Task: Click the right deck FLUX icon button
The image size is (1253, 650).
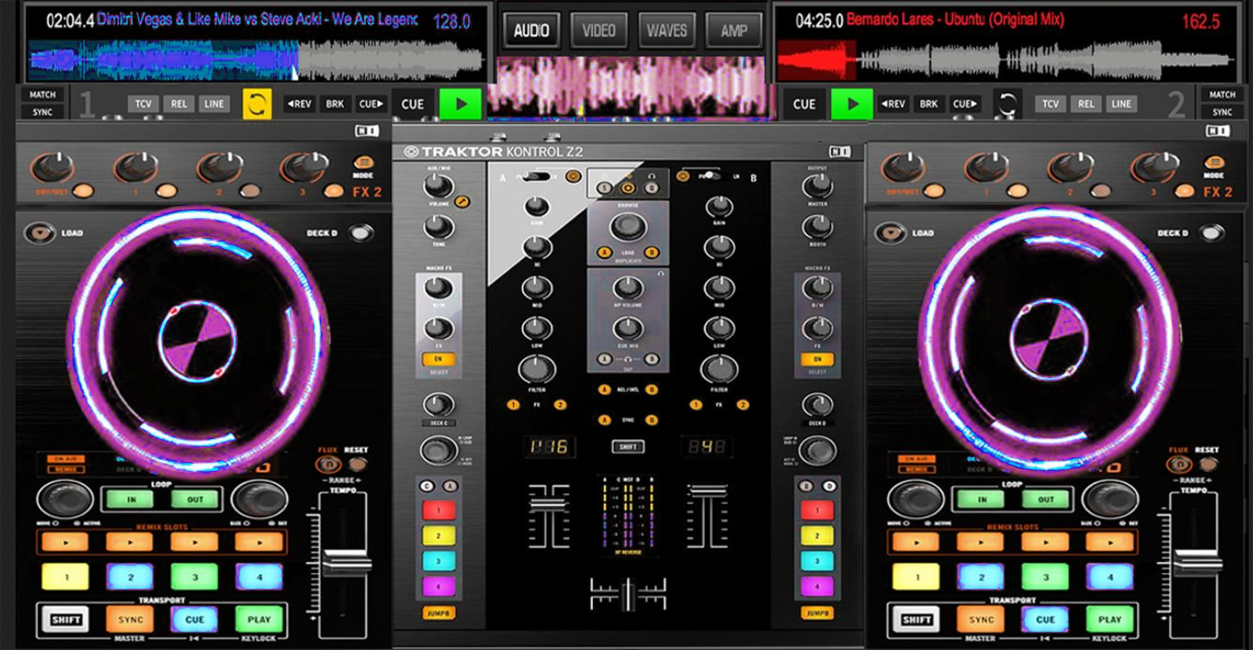Action: (1178, 464)
